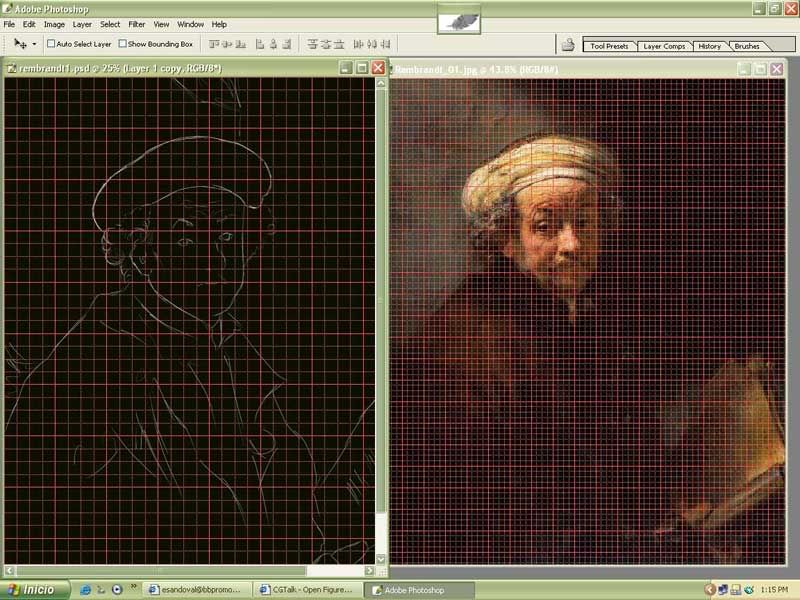Select the Move tool icon in options bar
Image resolution: width=800 pixels, height=600 pixels.
tap(20, 44)
